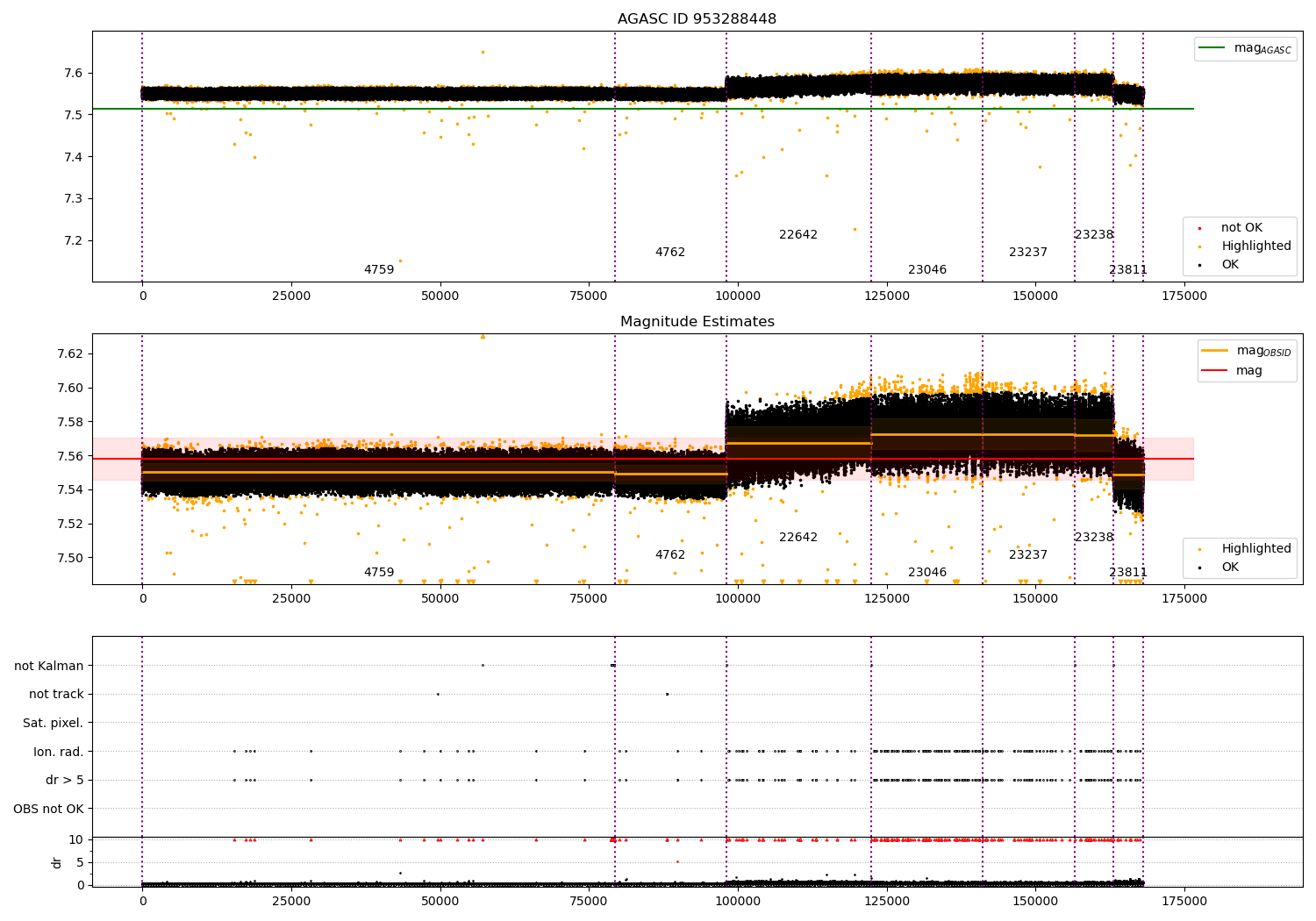Click the orange outlier point above 7.6 in top plot

pos(483,52)
